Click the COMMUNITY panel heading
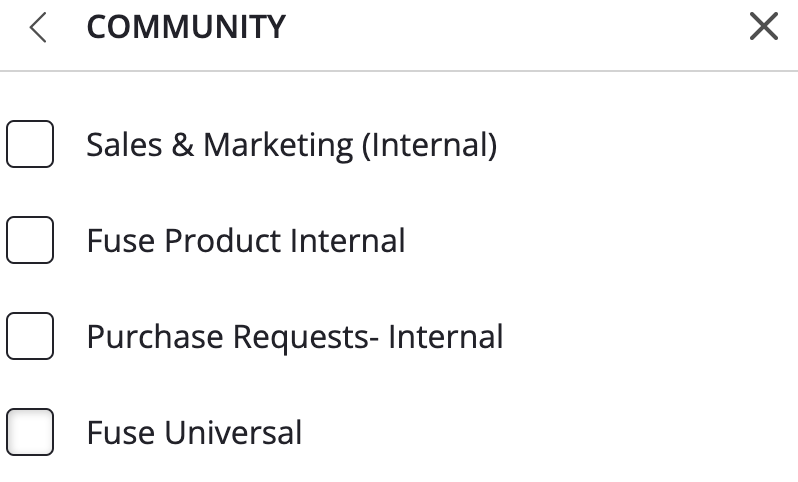The height and width of the screenshot is (482, 798). point(186,28)
